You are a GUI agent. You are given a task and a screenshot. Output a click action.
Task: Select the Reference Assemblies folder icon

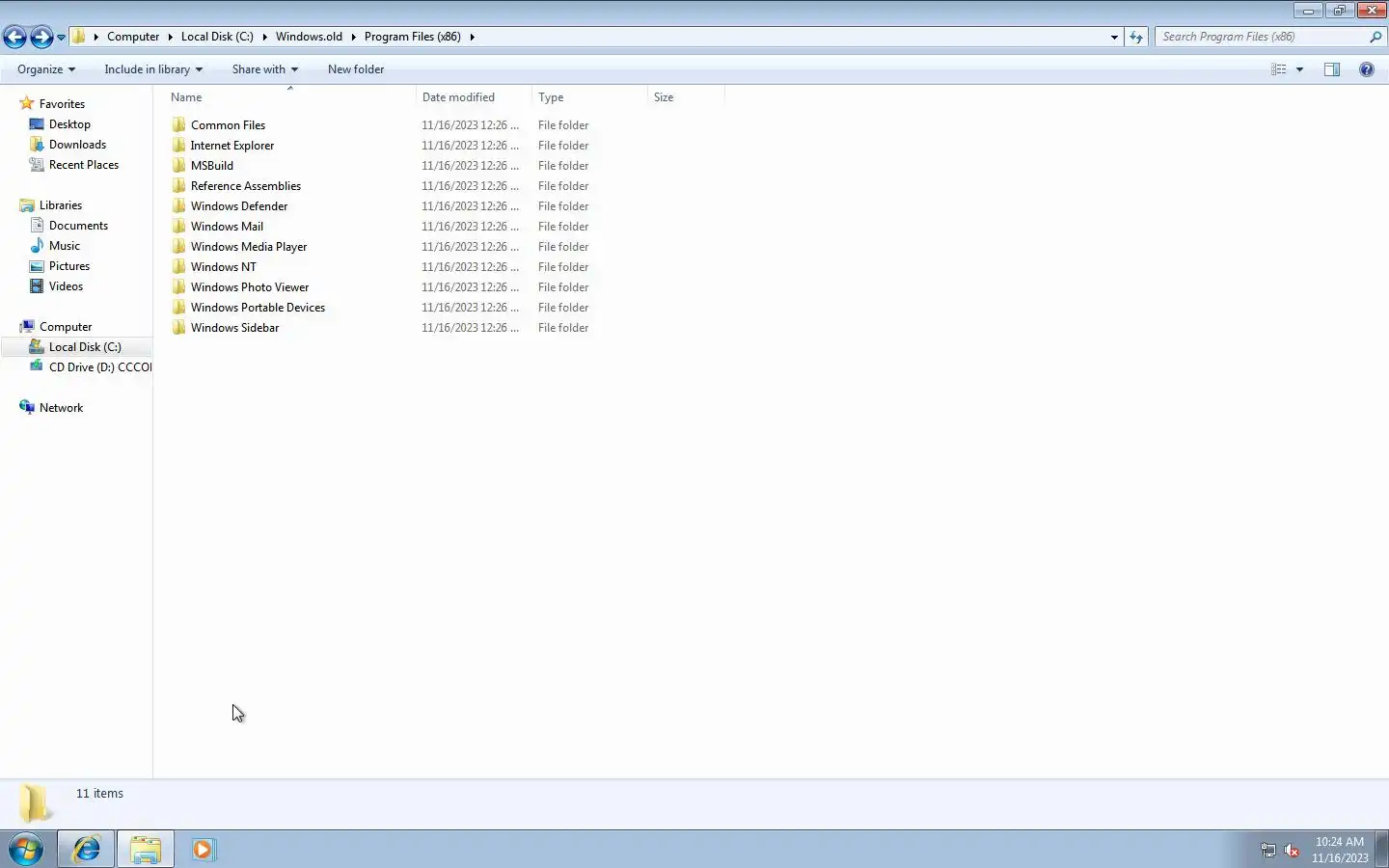pos(178,186)
